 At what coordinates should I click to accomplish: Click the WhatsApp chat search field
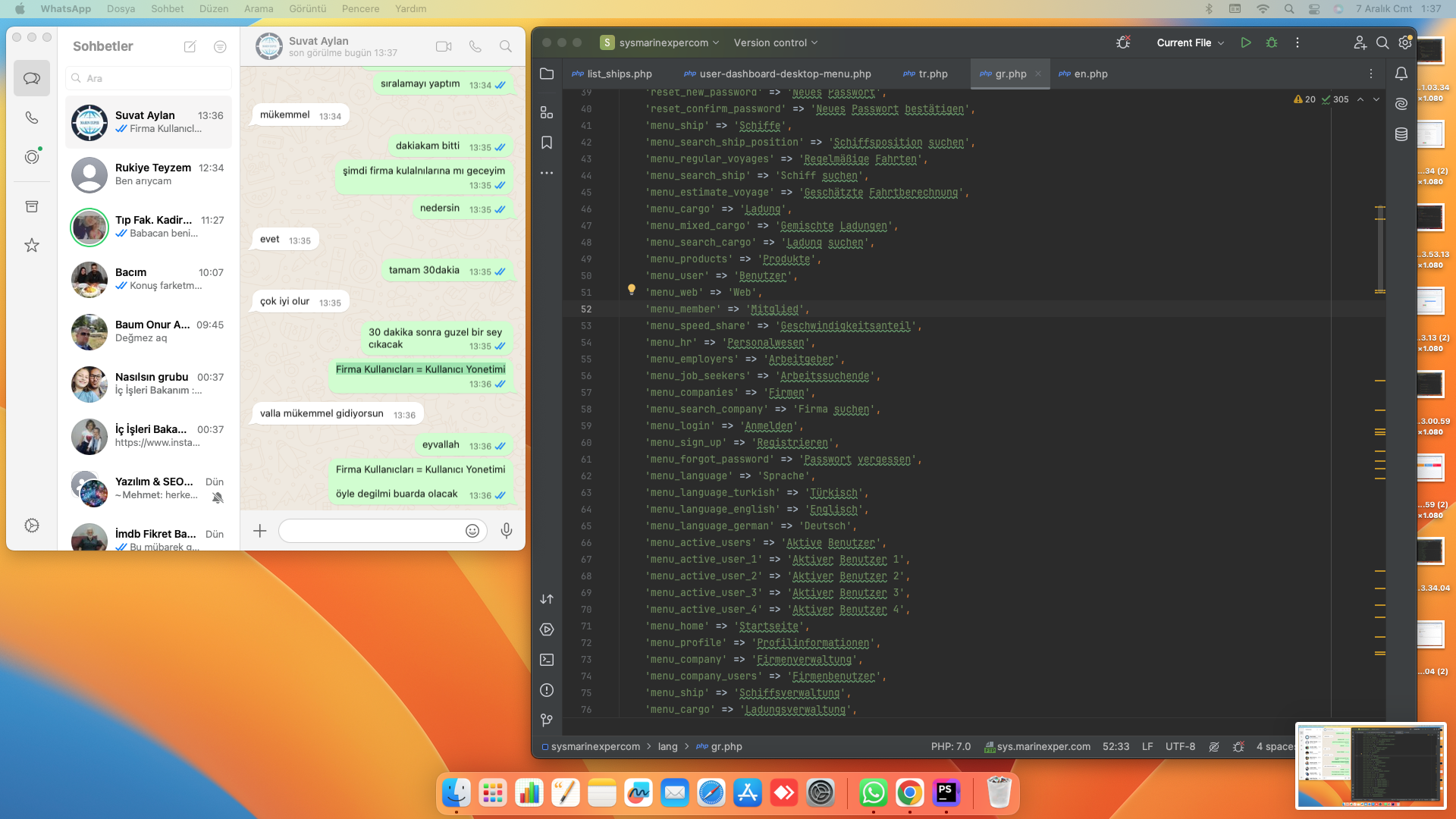(x=149, y=78)
